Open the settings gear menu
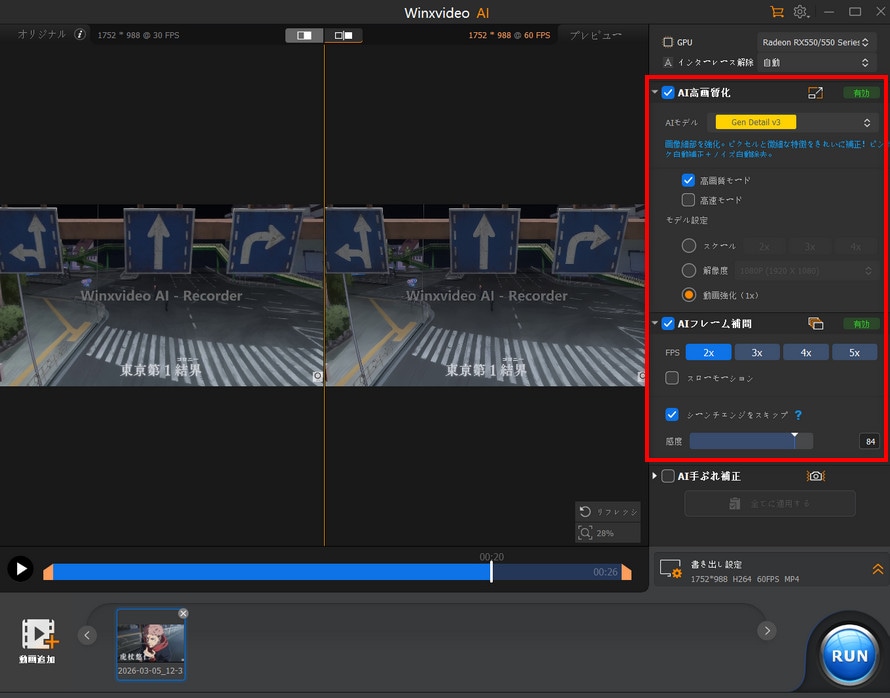The height and width of the screenshot is (698, 890). (x=800, y=12)
